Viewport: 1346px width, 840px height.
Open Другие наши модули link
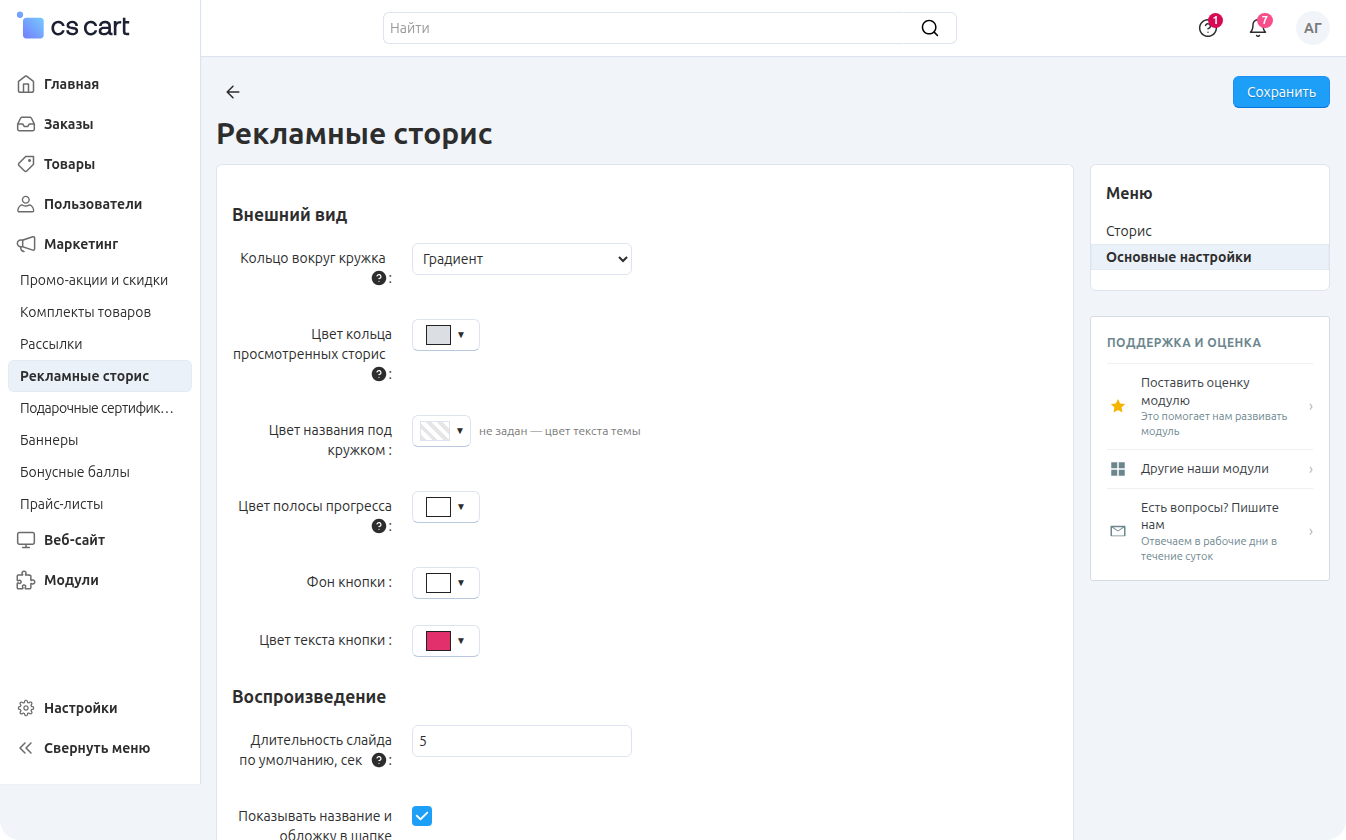coord(1210,469)
